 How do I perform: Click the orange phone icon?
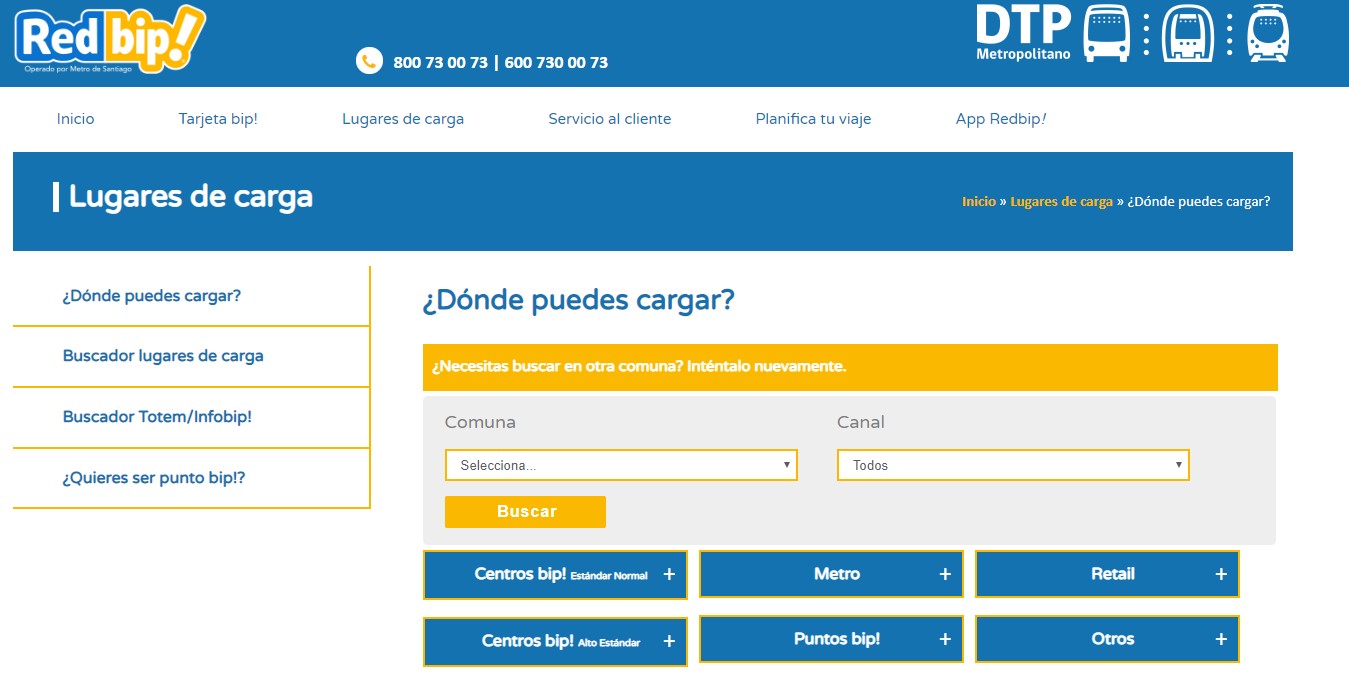(x=369, y=61)
